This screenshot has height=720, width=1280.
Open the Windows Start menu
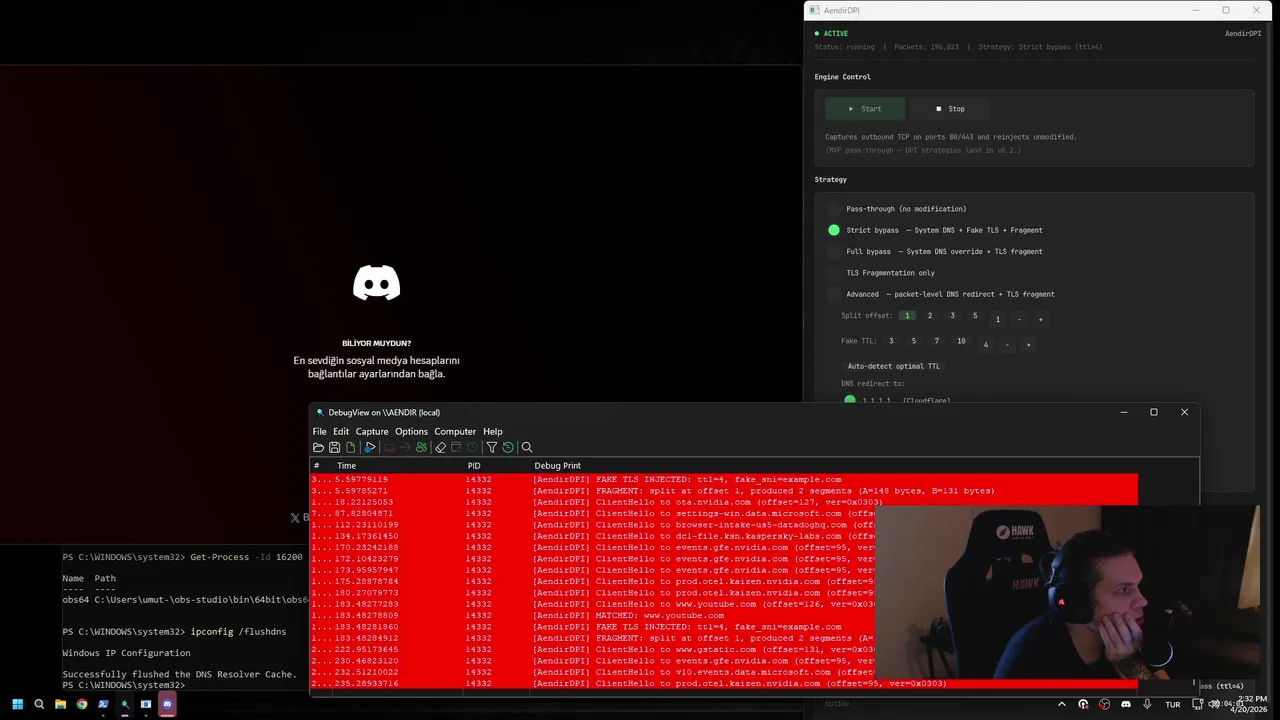point(17,704)
